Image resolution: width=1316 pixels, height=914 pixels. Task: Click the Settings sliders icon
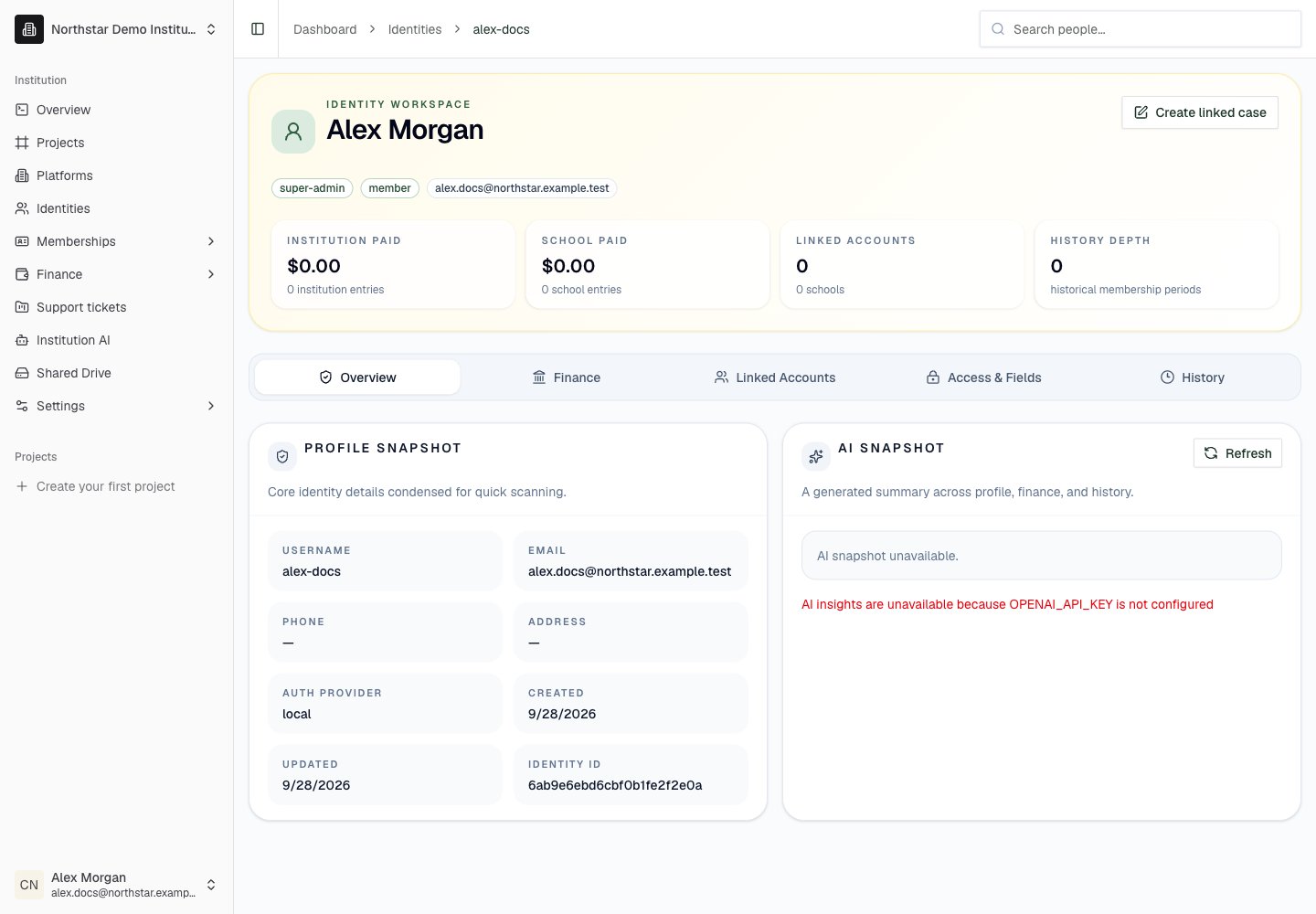[22, 406]
